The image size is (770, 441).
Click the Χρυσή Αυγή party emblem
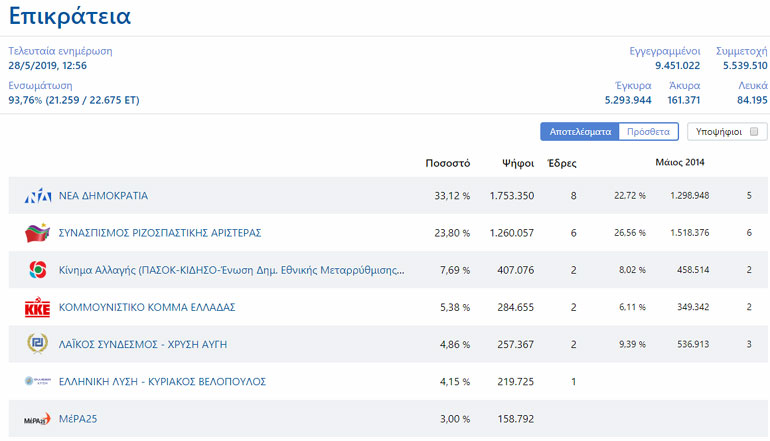pos(37,344)
